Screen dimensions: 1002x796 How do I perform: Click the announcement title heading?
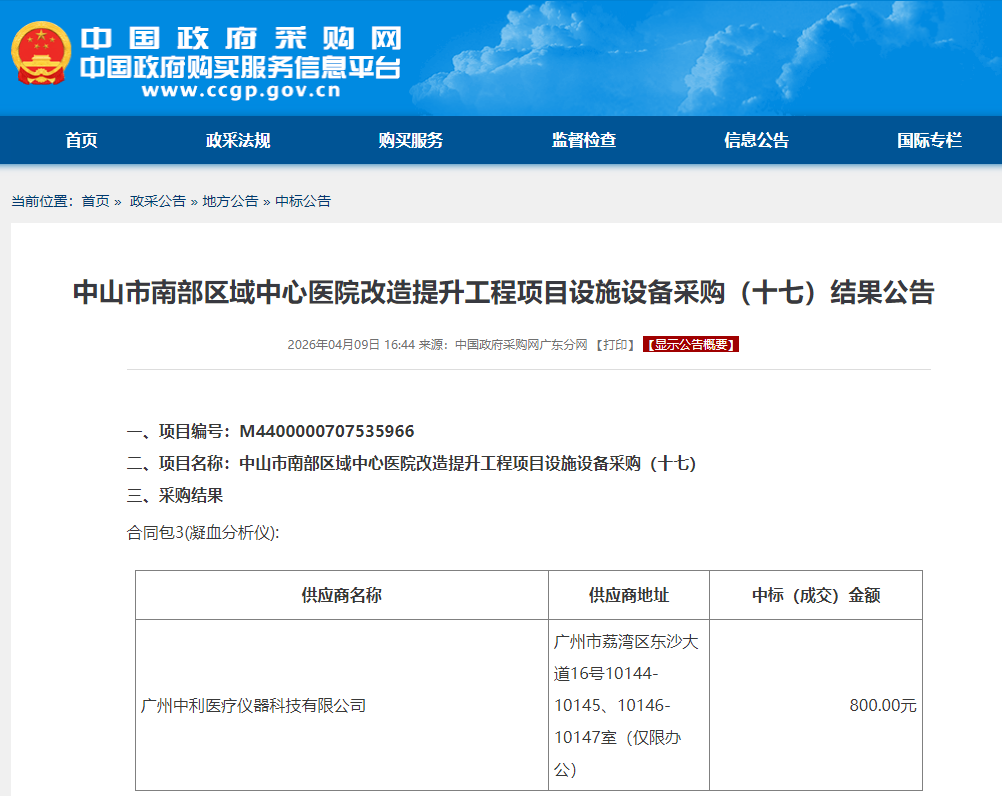[504, 293]
